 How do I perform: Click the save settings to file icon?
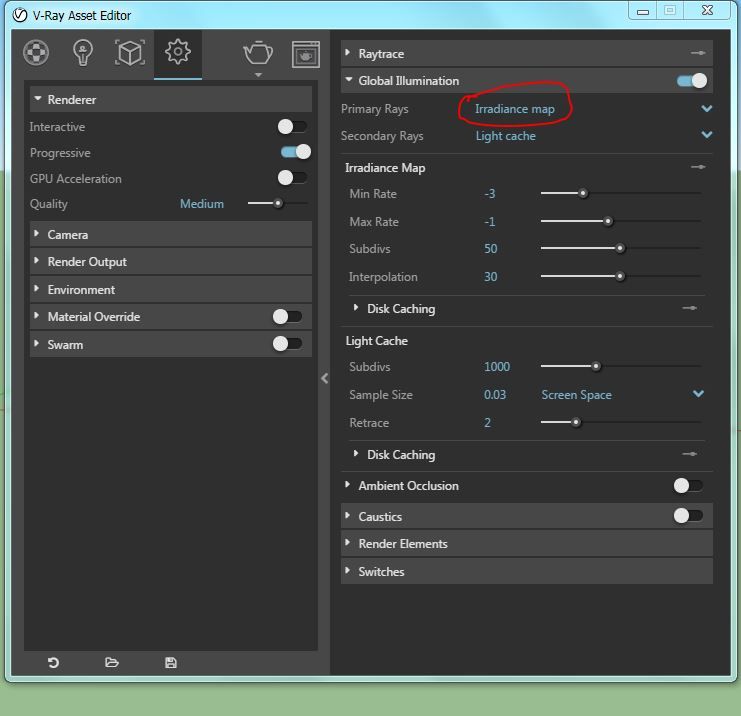tap(171, 663)
